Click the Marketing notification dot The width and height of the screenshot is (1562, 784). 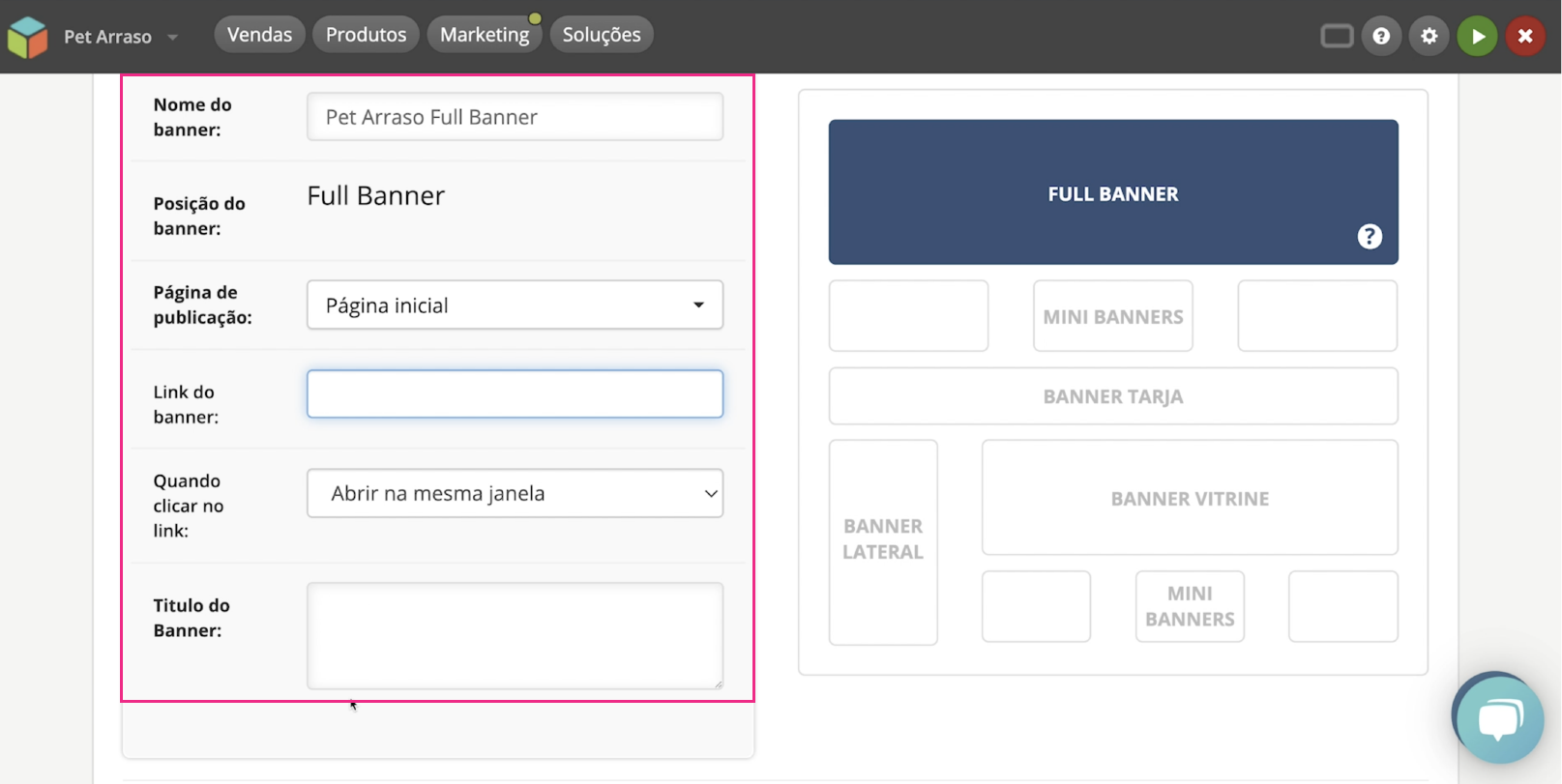point(535,18)
